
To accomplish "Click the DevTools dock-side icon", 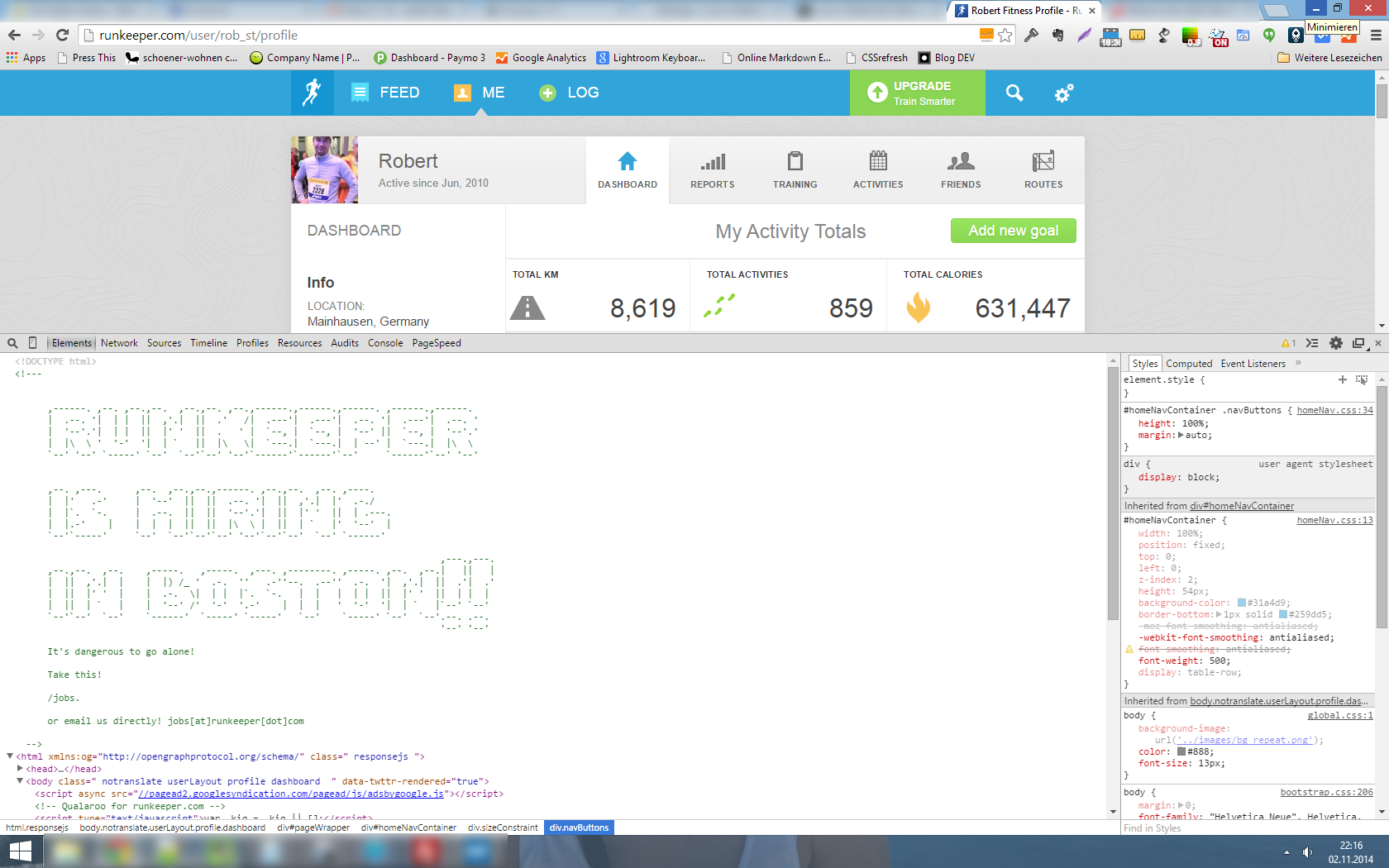I will click(x=1358, y=343).
